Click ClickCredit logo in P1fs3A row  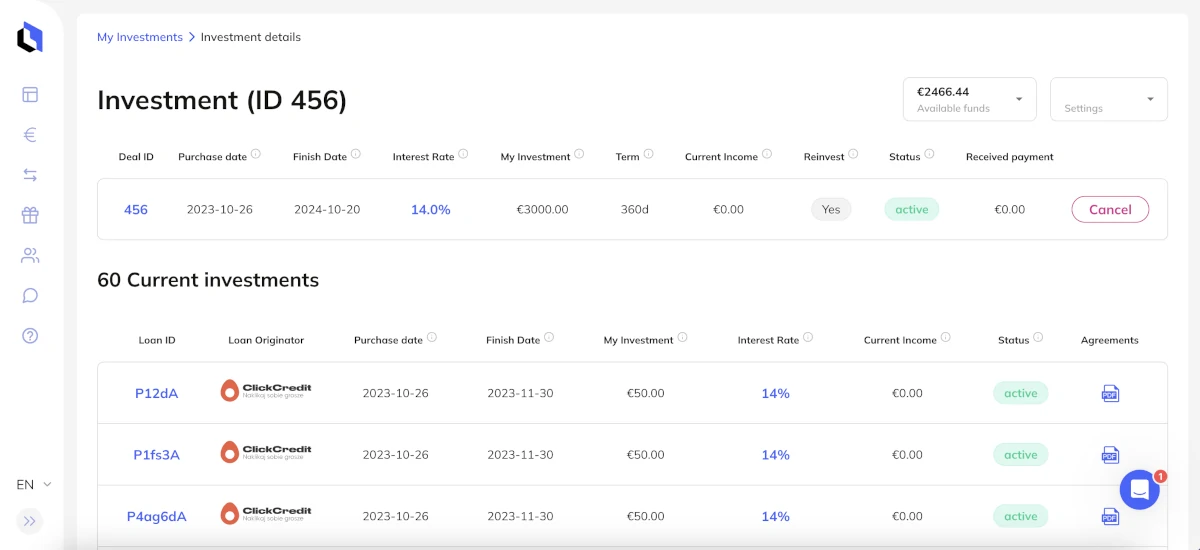(x=266, y=453)
